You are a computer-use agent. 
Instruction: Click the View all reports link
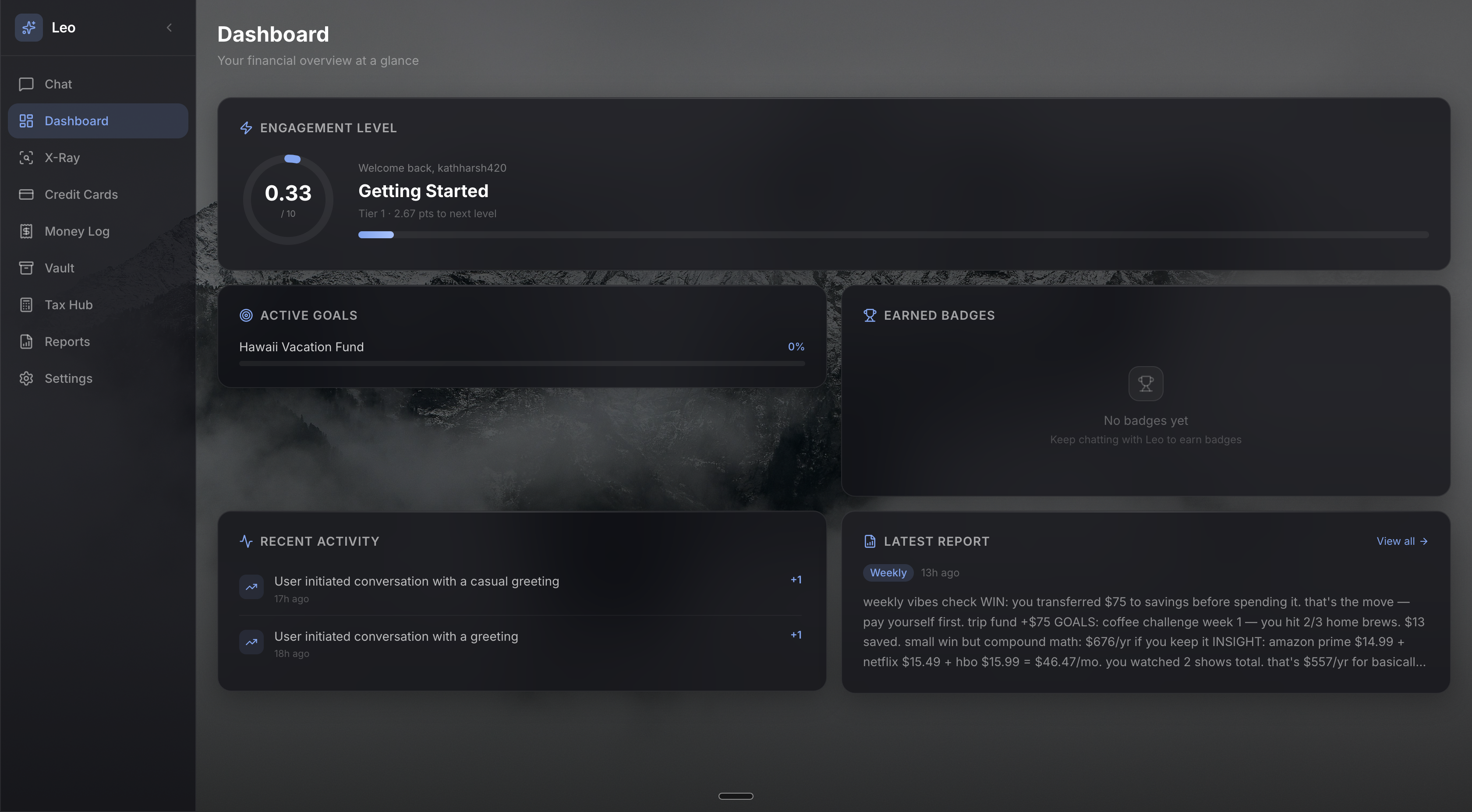pyautogui.click(x=1401, y=541)
